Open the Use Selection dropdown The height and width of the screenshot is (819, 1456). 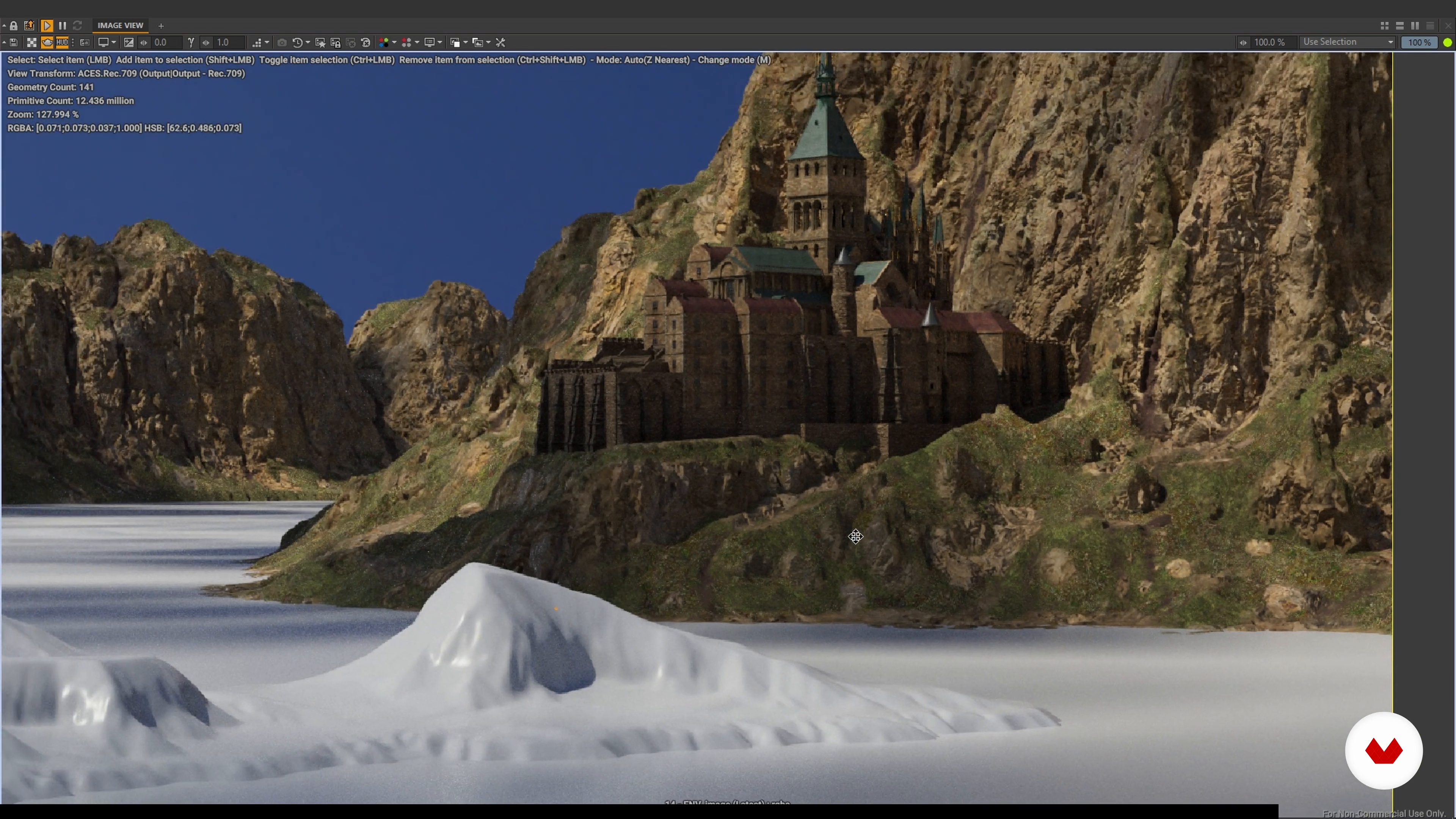[x=1348, y=42]
